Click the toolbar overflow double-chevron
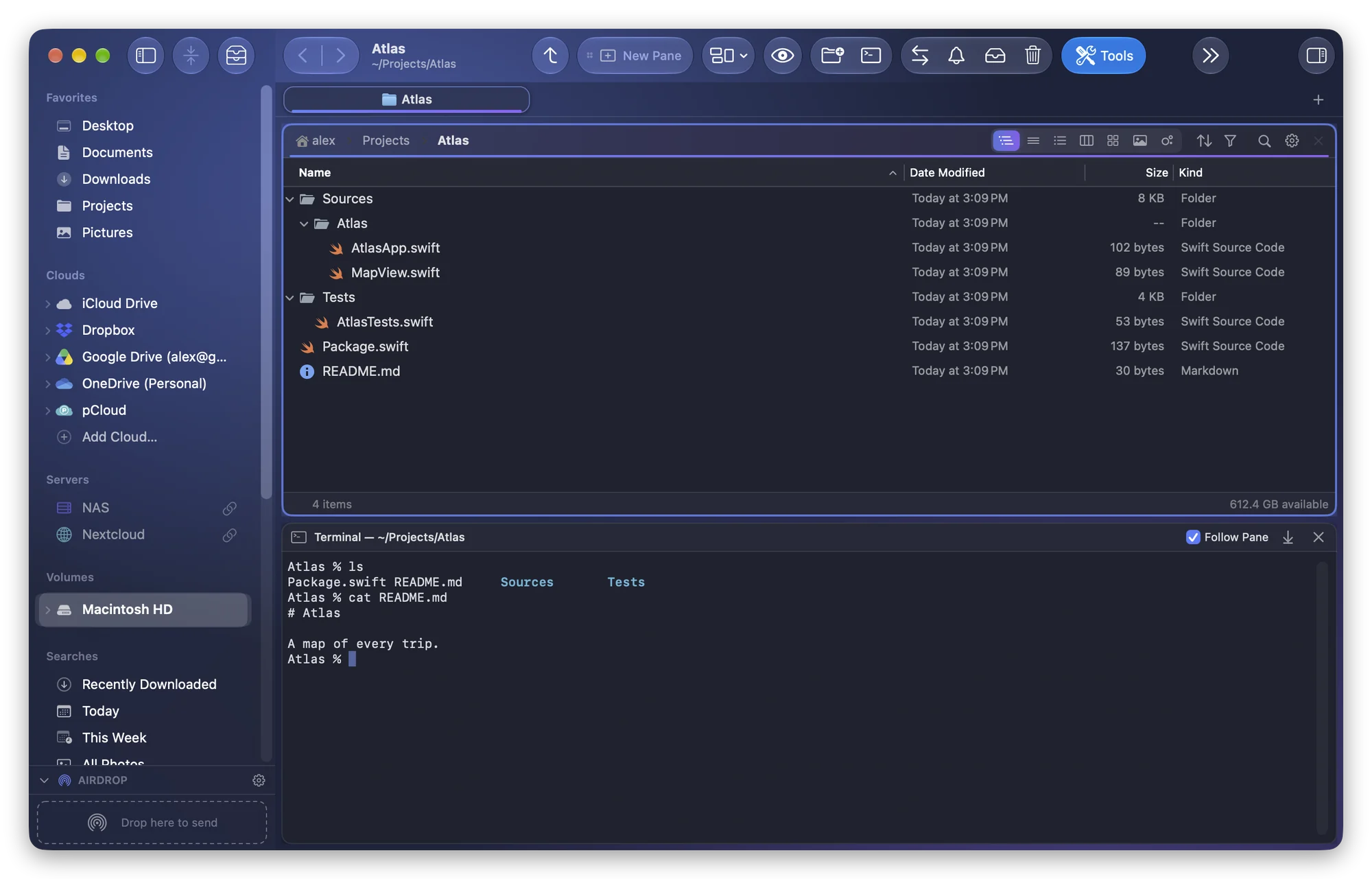The image size is (1372, 879). point(1211,56)
